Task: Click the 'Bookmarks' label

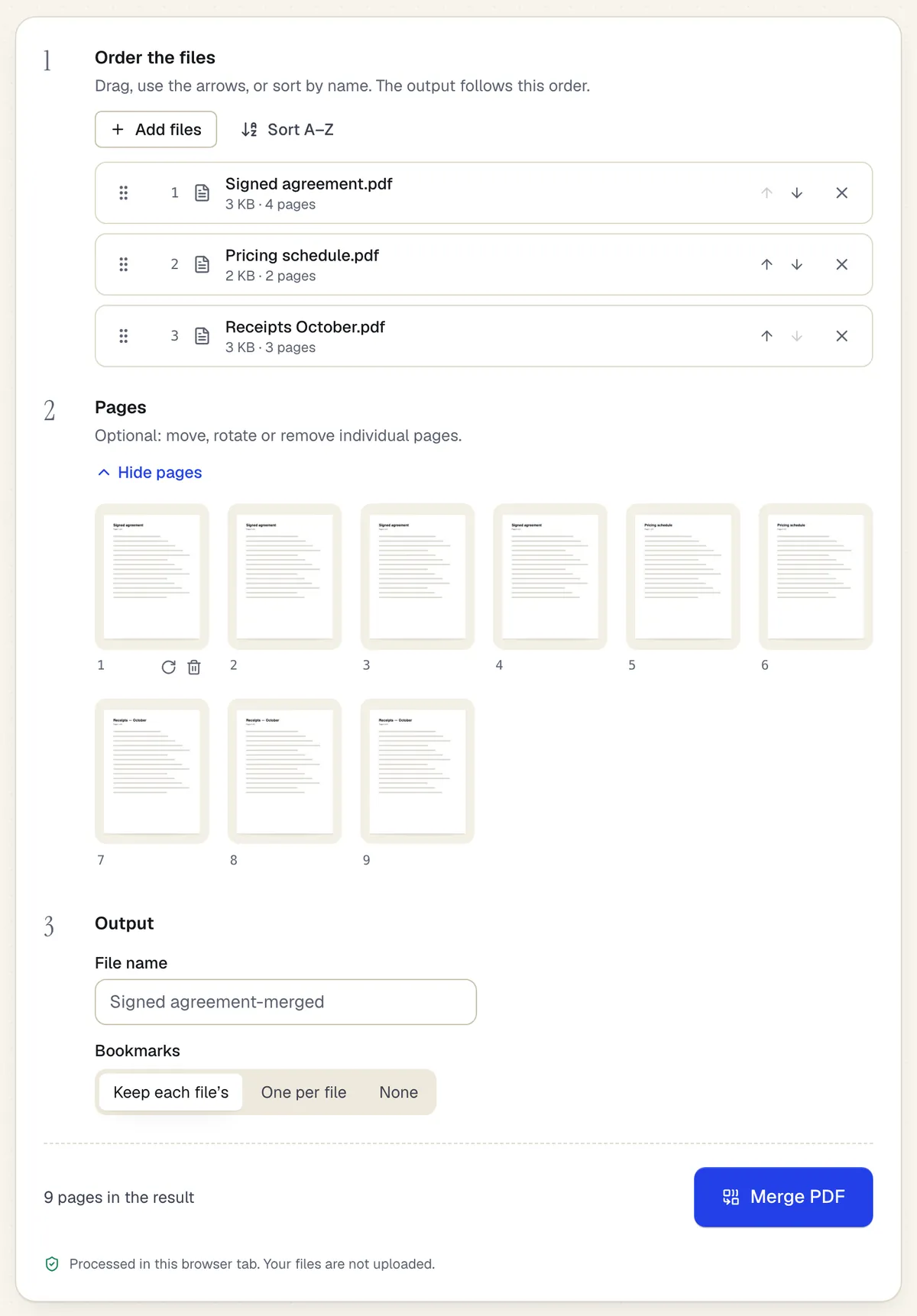Action: point(138,1051)
